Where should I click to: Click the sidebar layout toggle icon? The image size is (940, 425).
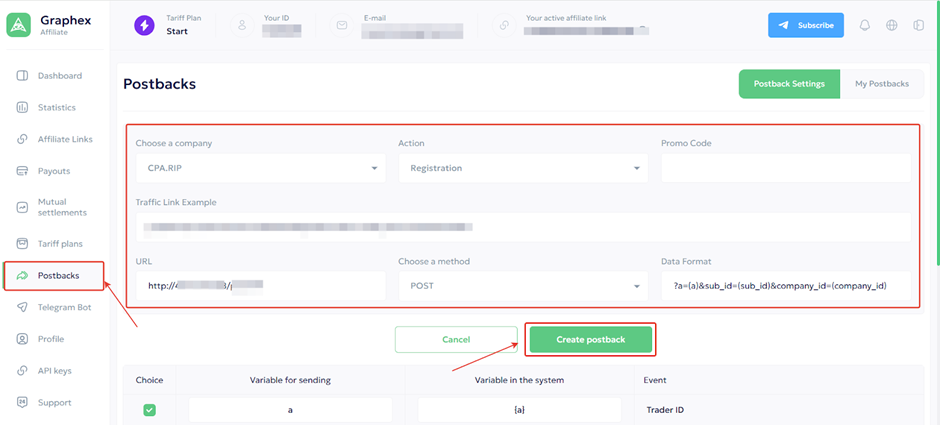click(918, 25)
